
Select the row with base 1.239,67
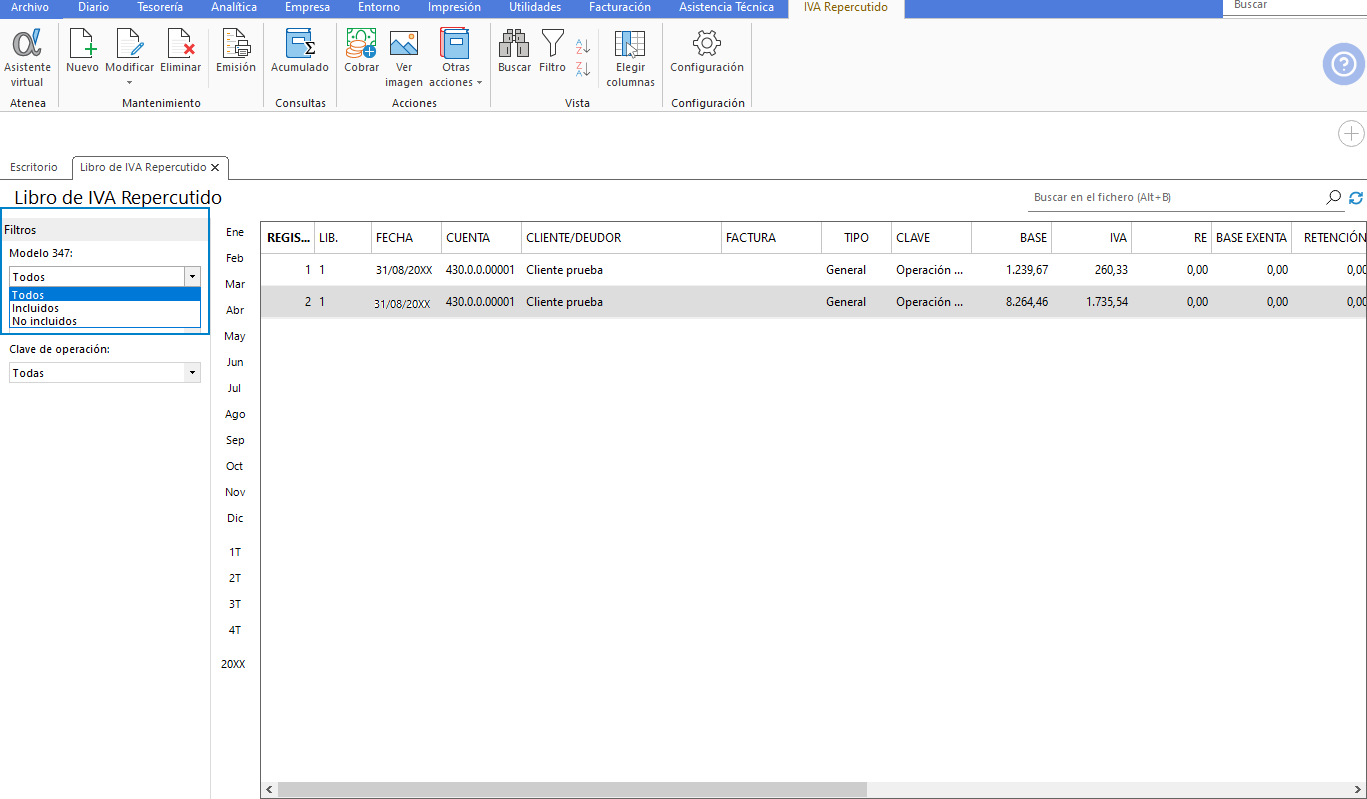point(813,270)
